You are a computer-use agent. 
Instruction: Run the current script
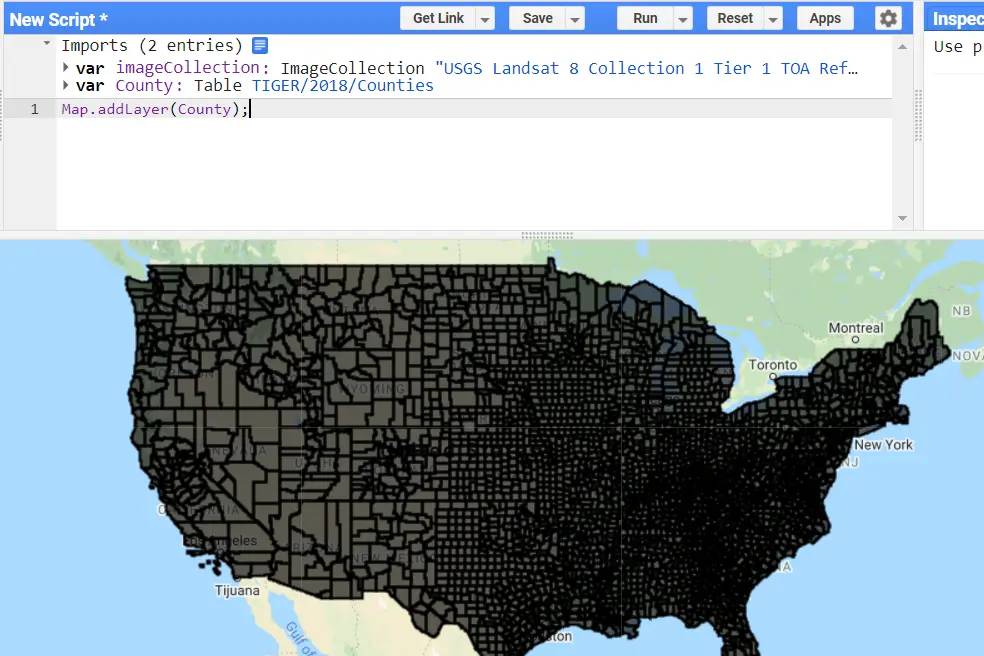[x=645, y=18]
